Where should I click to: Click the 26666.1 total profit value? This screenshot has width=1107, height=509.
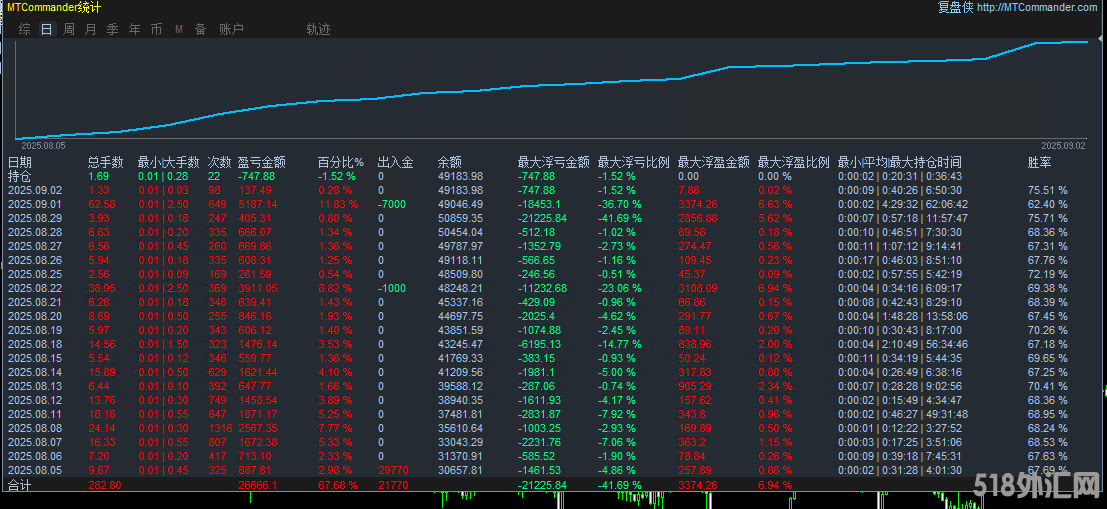click(257, 486)
